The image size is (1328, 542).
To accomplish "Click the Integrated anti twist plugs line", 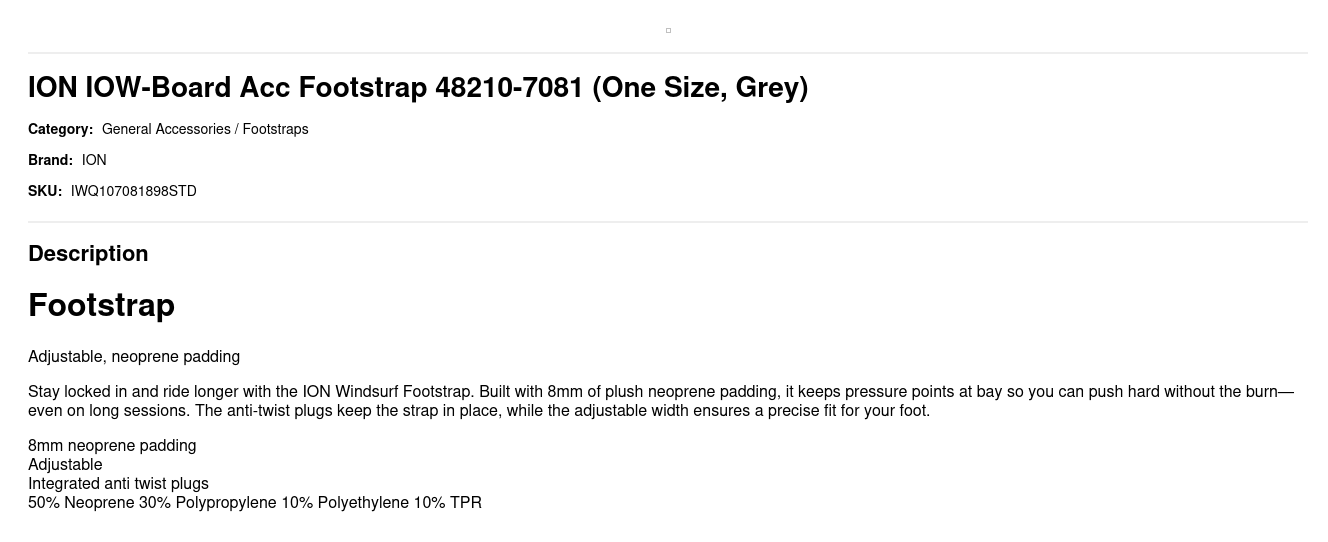I will (x=118, y=484).
